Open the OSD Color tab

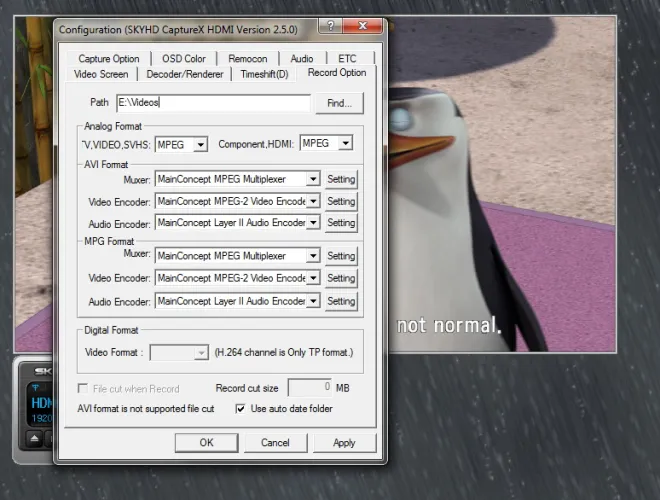point(183,59)
